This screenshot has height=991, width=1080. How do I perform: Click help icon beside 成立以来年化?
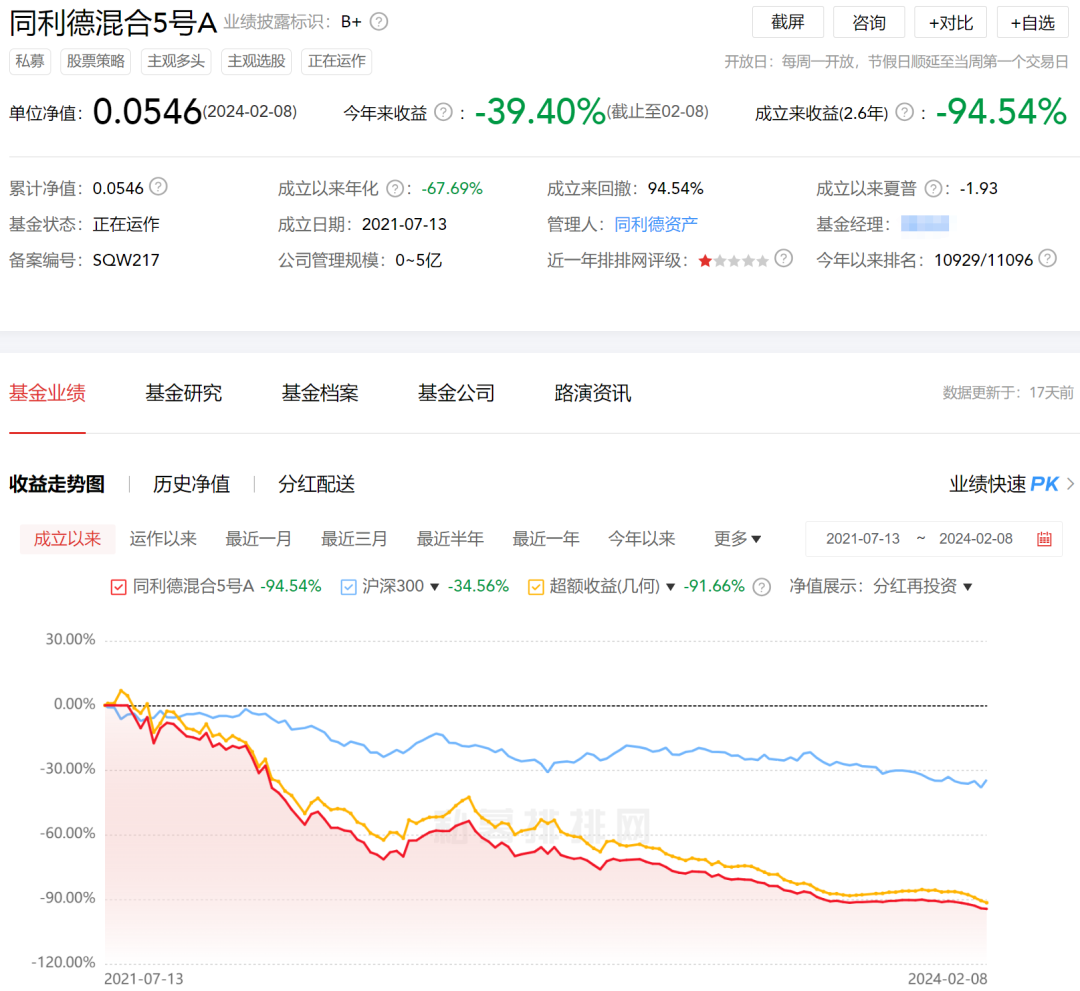395,189
